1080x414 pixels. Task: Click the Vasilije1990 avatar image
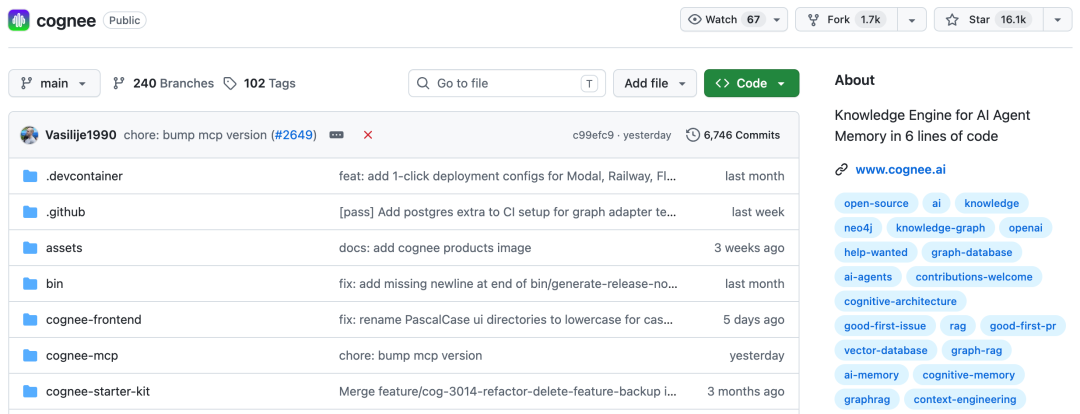(30, 135)
